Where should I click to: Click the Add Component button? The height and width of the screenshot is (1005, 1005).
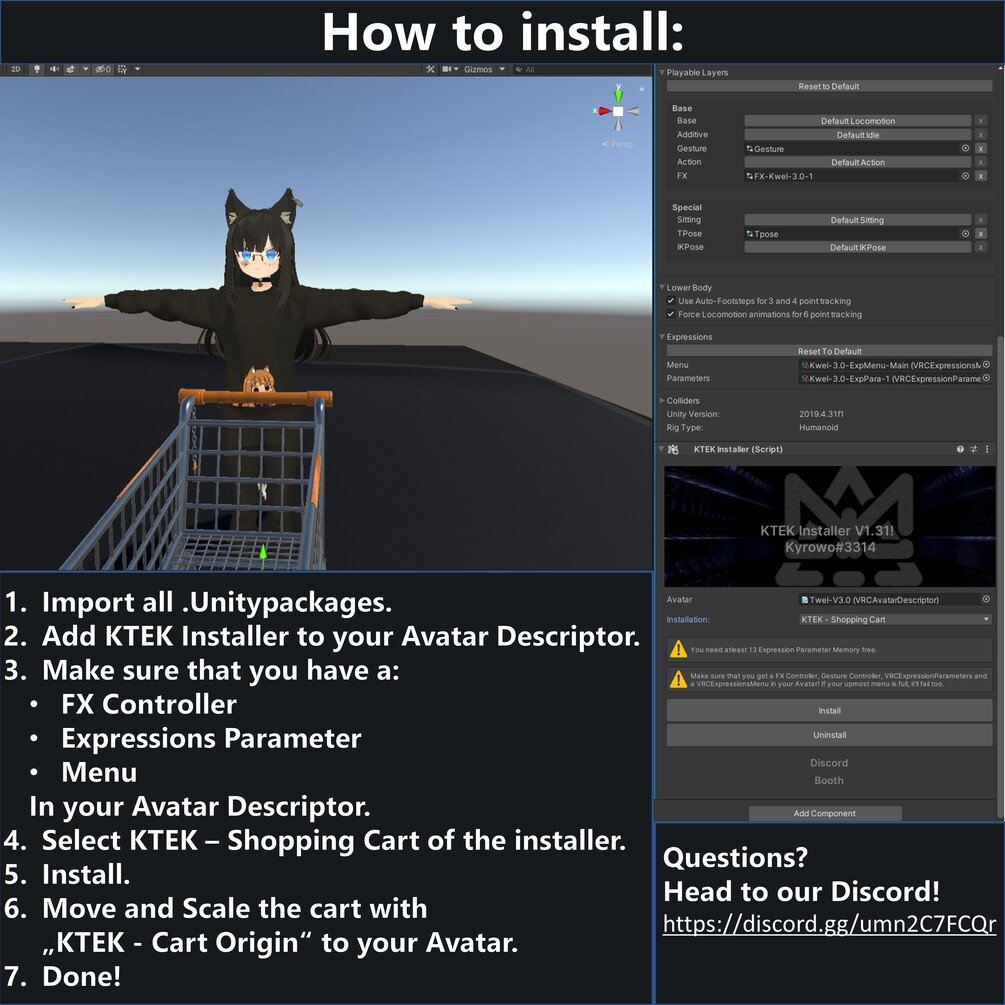[x=825, y=813]
